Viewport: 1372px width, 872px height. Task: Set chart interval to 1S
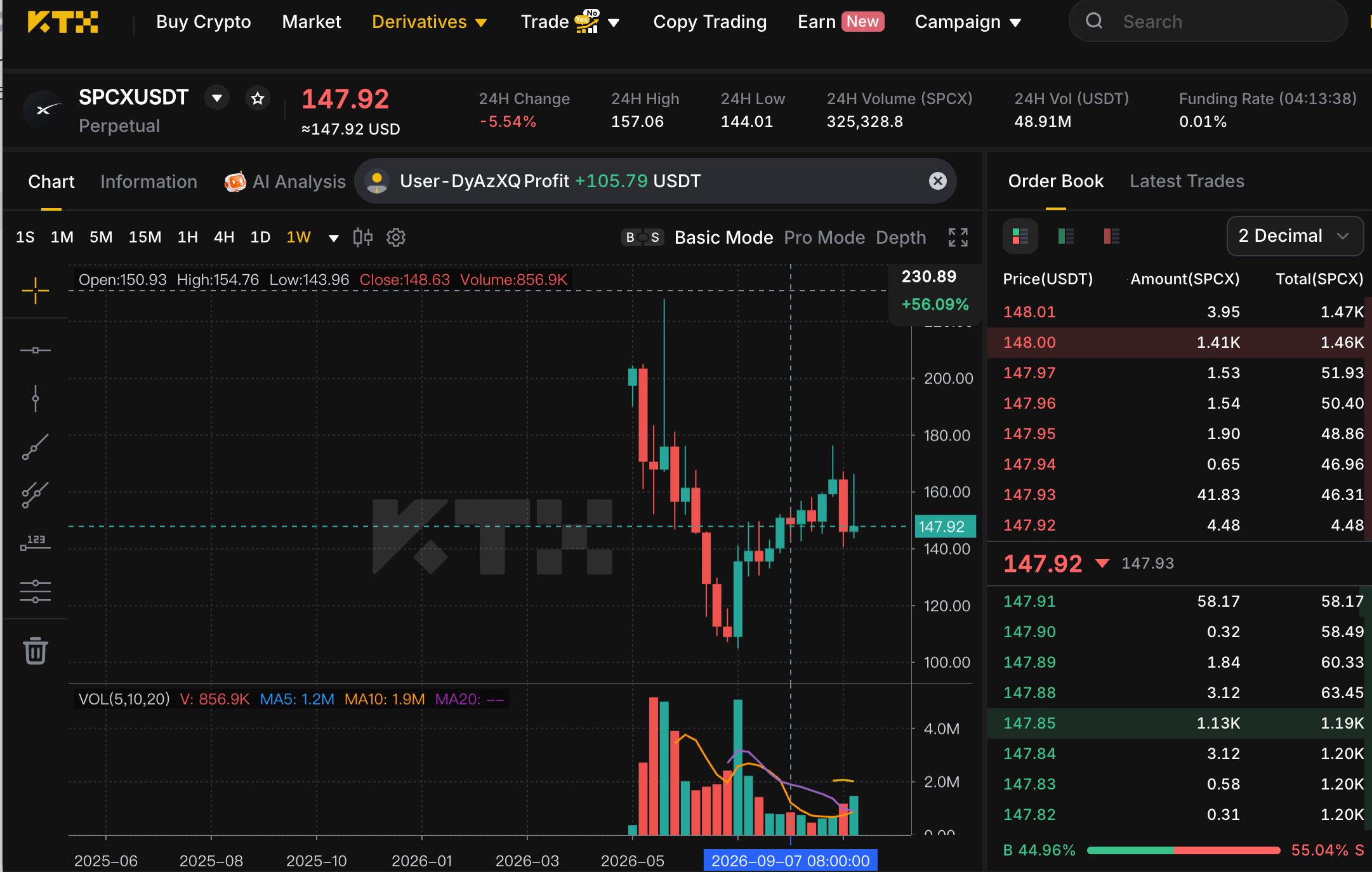(25, 237)
